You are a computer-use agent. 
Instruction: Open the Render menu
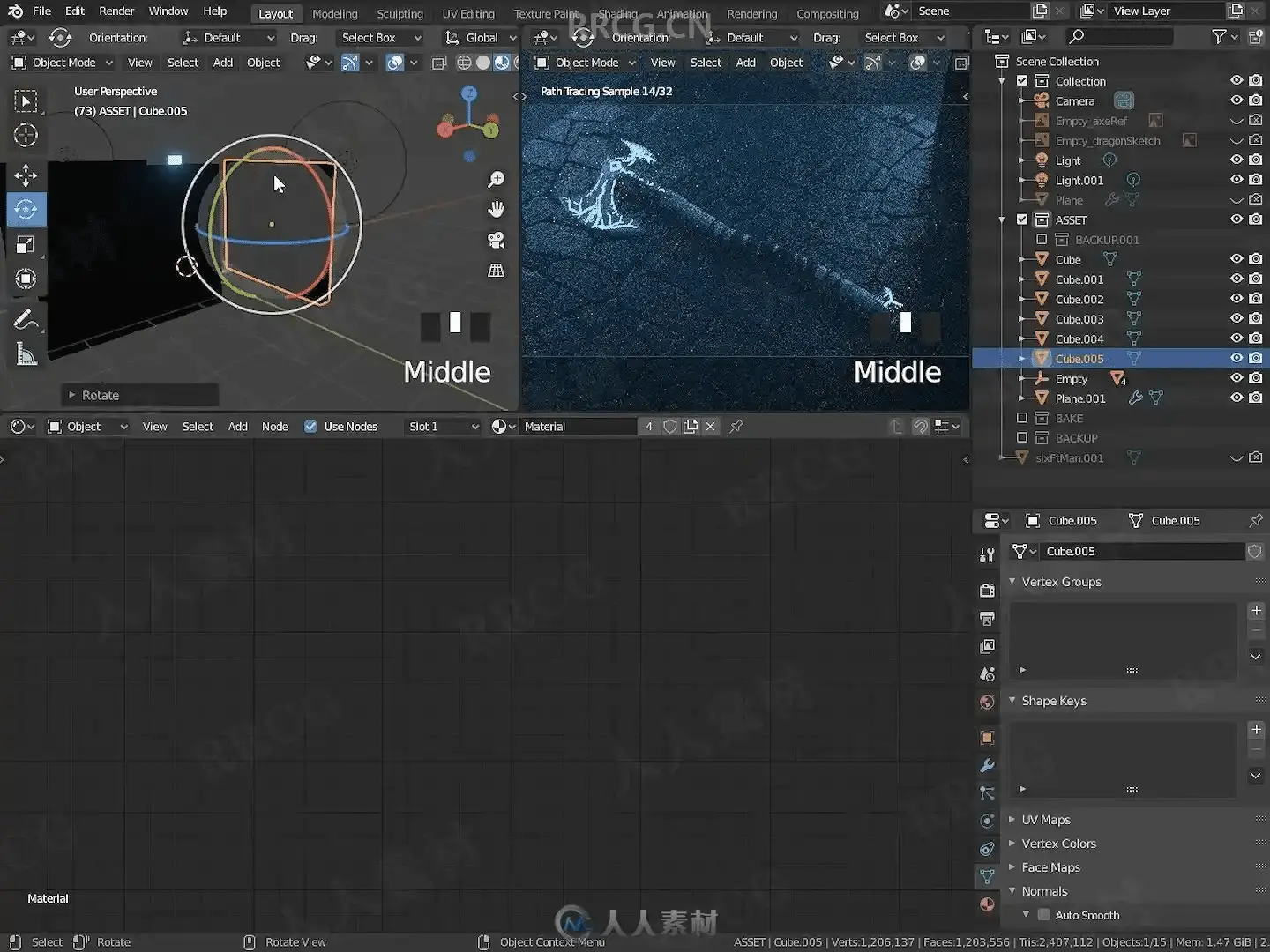coord(116,11)
